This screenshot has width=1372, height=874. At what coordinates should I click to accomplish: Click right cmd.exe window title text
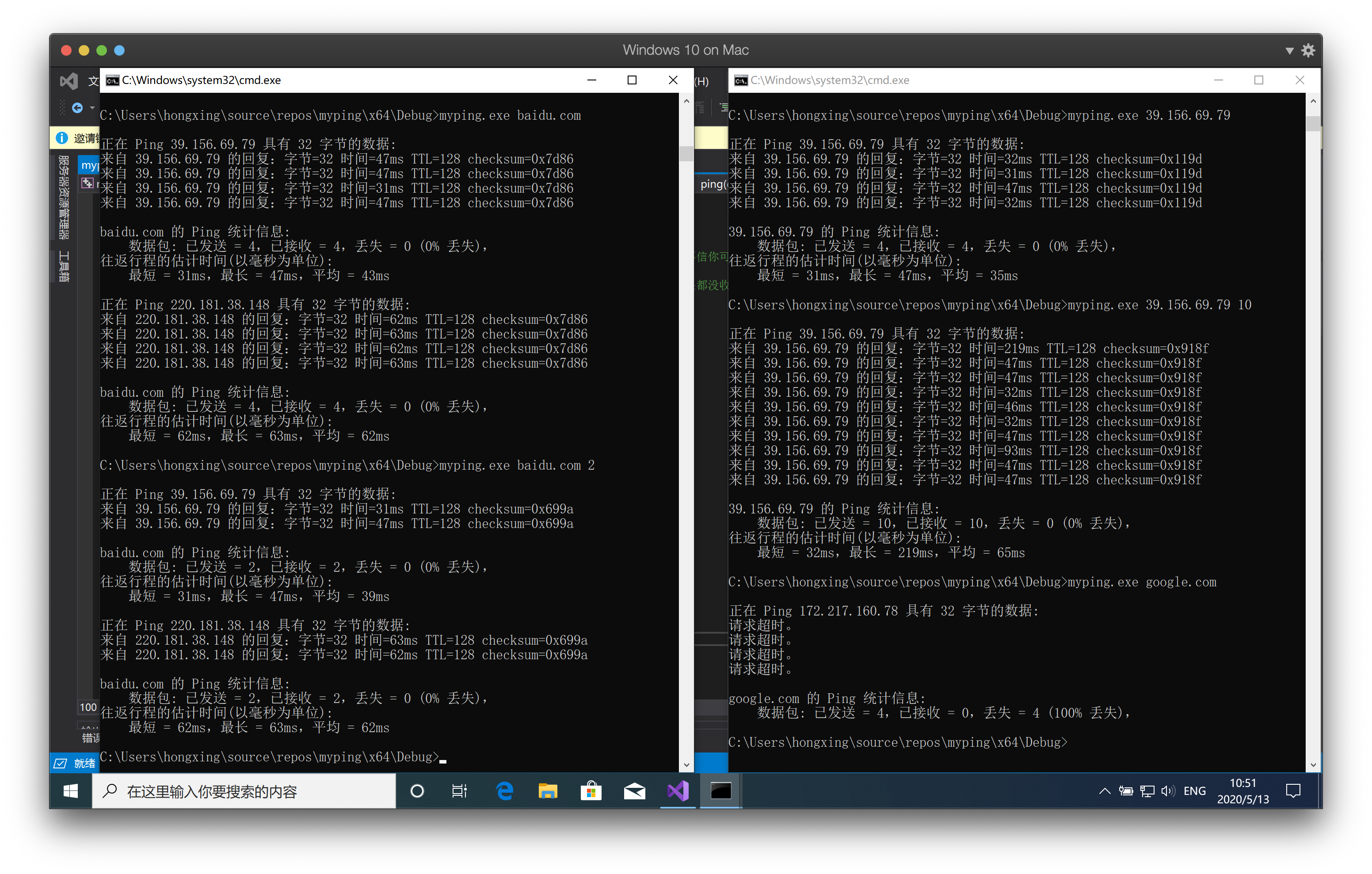pos(830,80)
